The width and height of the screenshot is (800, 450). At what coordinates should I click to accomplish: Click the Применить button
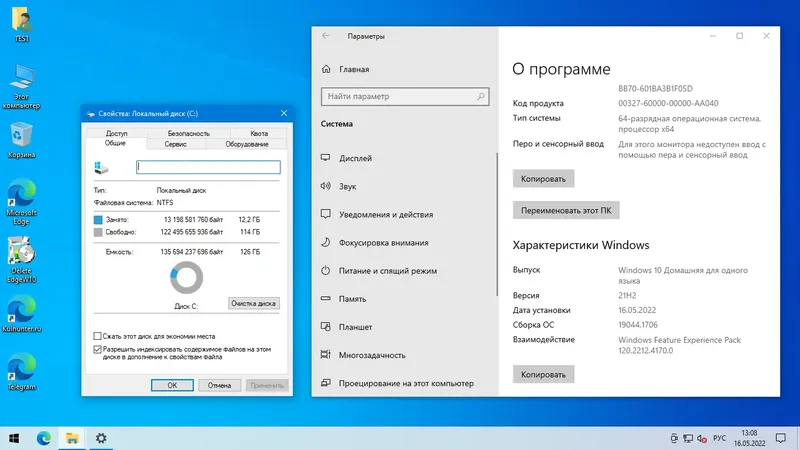pyautogui.click(x=267, y=385)
